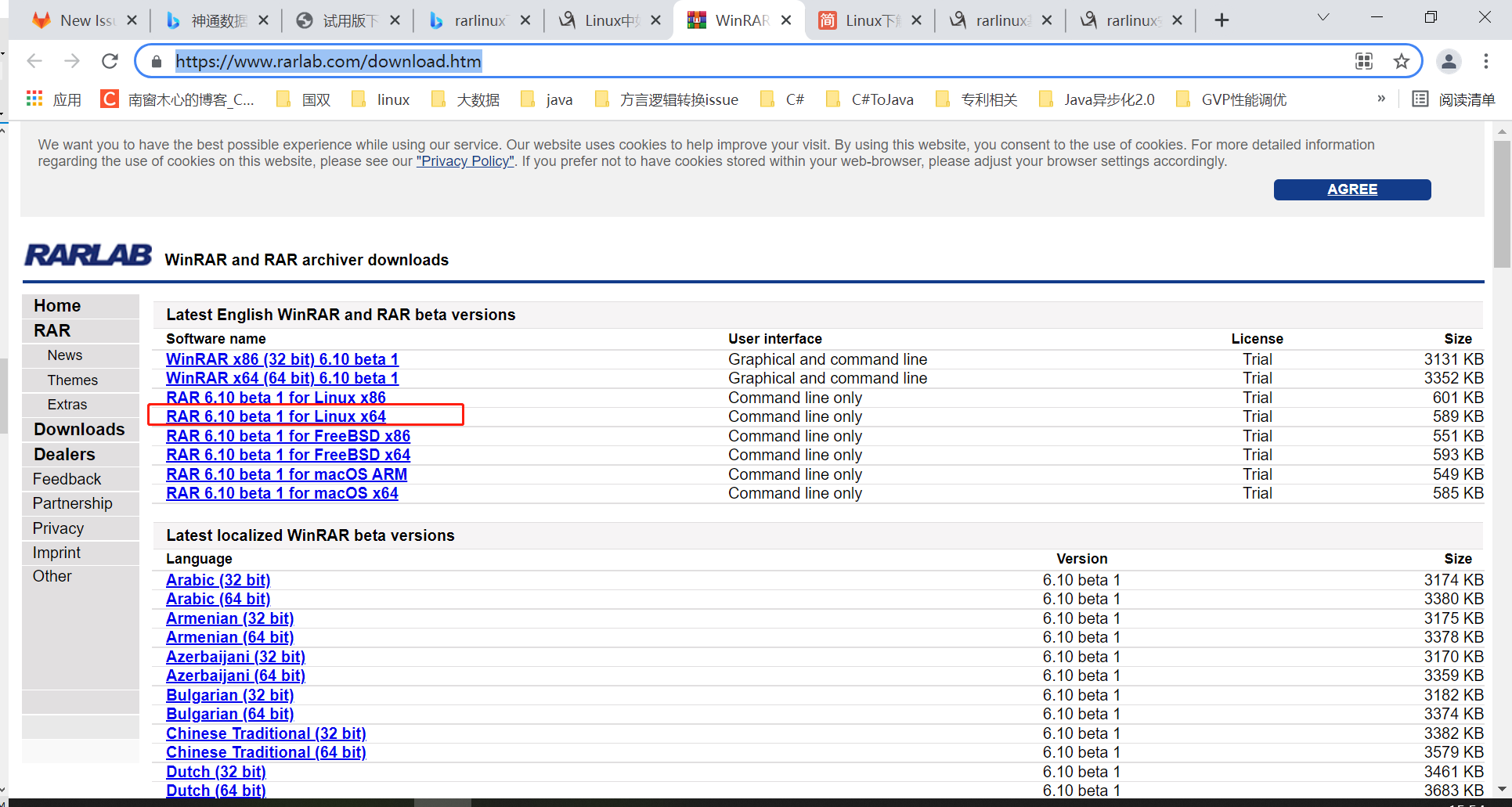Viewport: 1512px width, 807px height.
Task: Expand hidden bookmarks with double chevron
Action: tap(1381, 99)
